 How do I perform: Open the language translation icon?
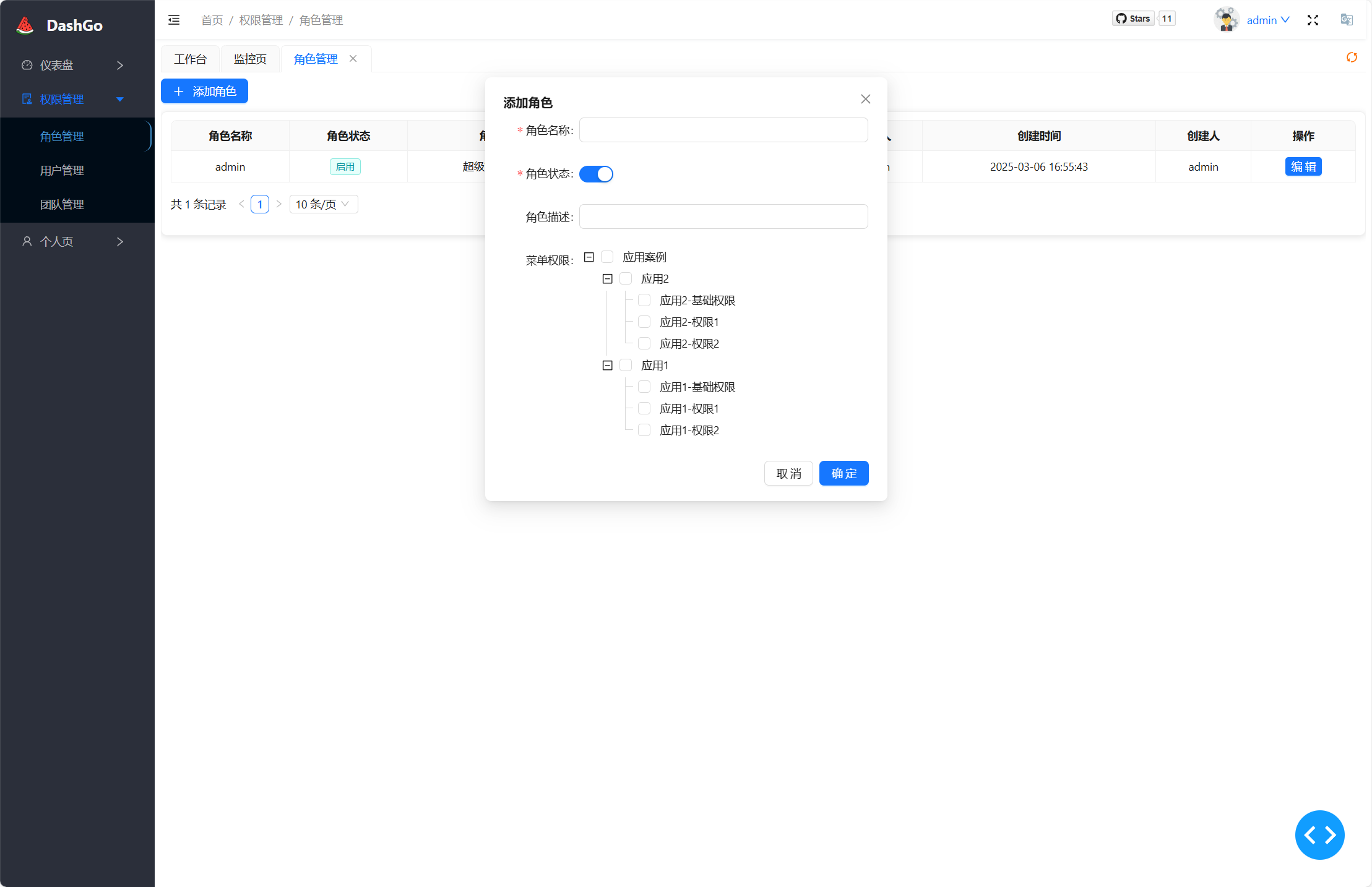1347,19
